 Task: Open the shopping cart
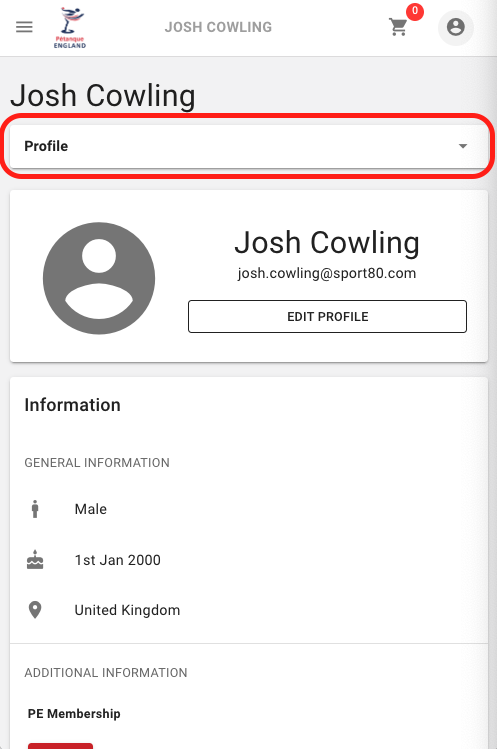click(x=398, y=27)
